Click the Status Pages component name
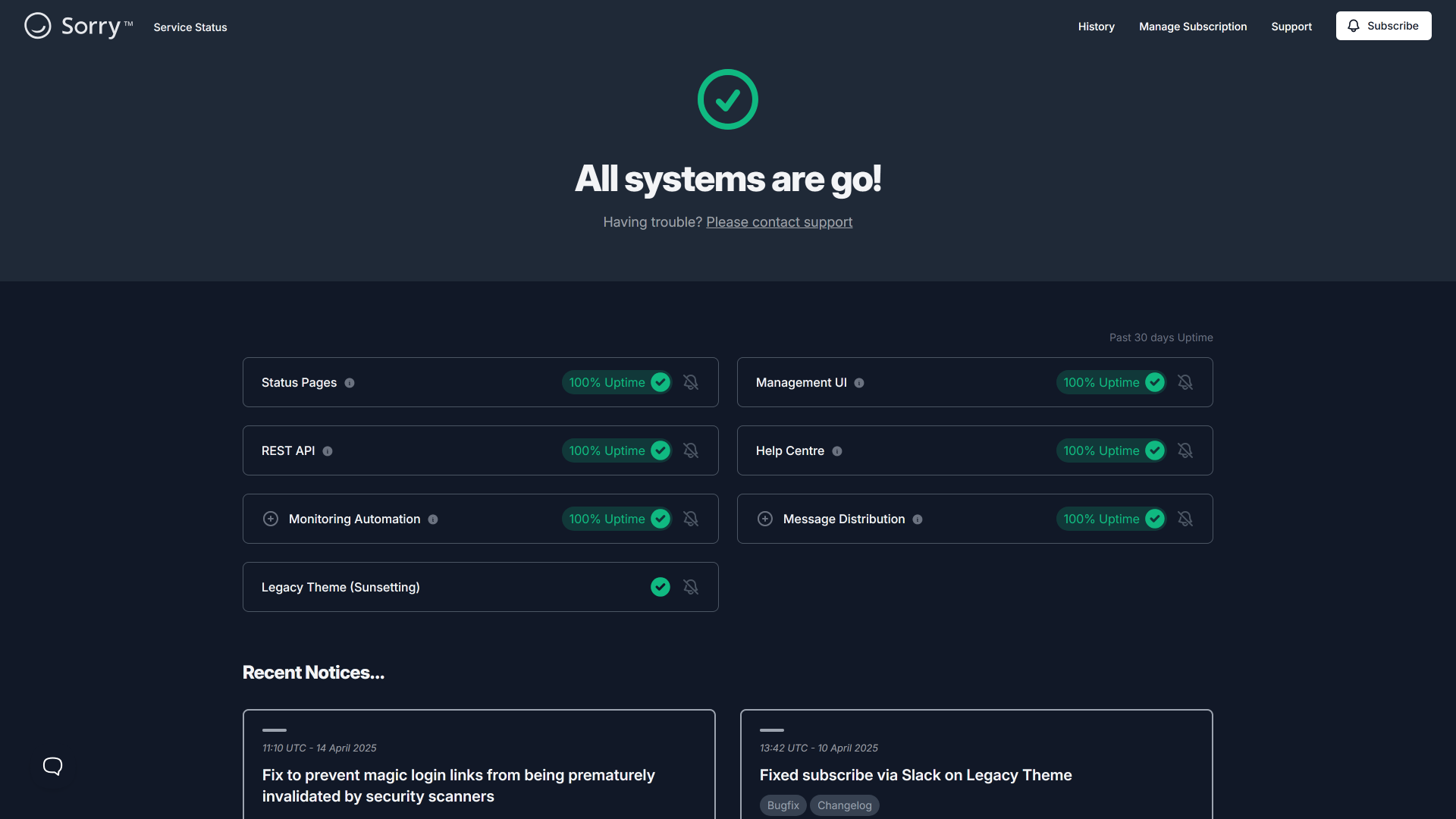 tap(299, 383)
